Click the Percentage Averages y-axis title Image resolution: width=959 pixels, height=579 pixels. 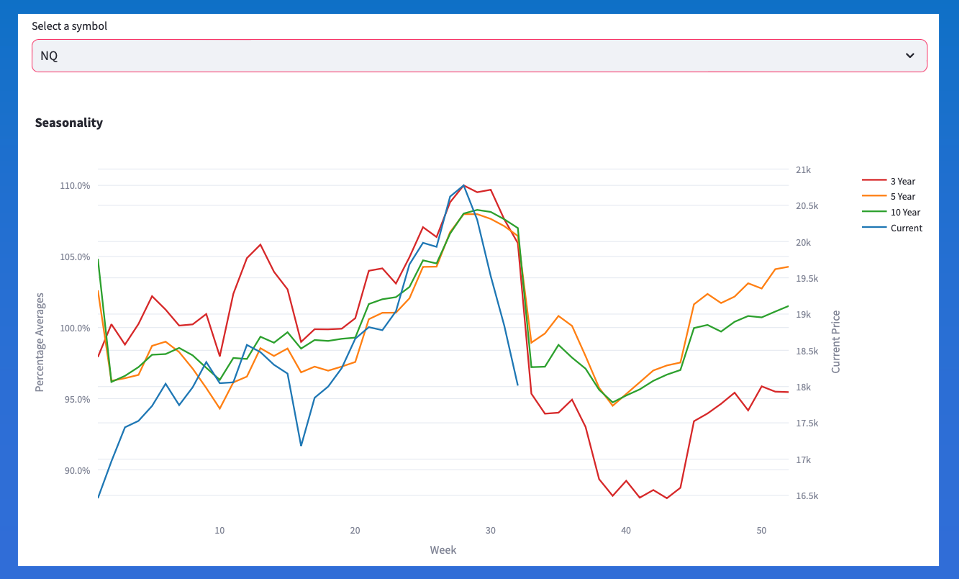[40, 342]
